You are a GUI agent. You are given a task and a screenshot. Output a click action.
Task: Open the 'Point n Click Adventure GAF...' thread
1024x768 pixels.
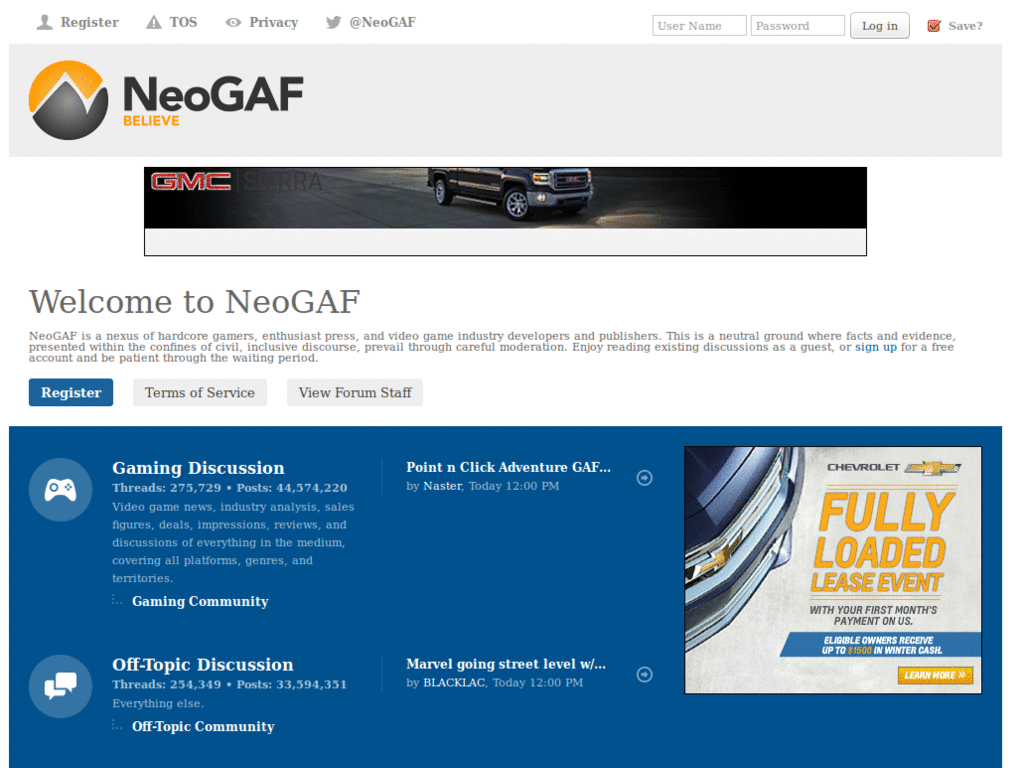pyautogui.click(x=508, y=468)
